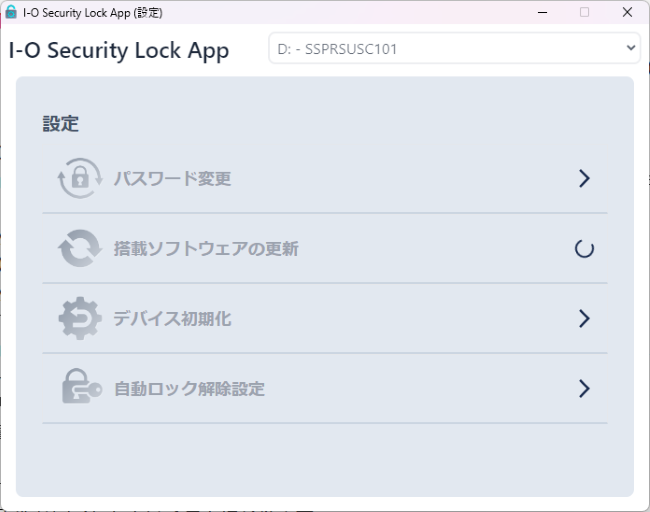Choose the デバイス初期化 label
The image size is (650, 512).
pos(172,319)
